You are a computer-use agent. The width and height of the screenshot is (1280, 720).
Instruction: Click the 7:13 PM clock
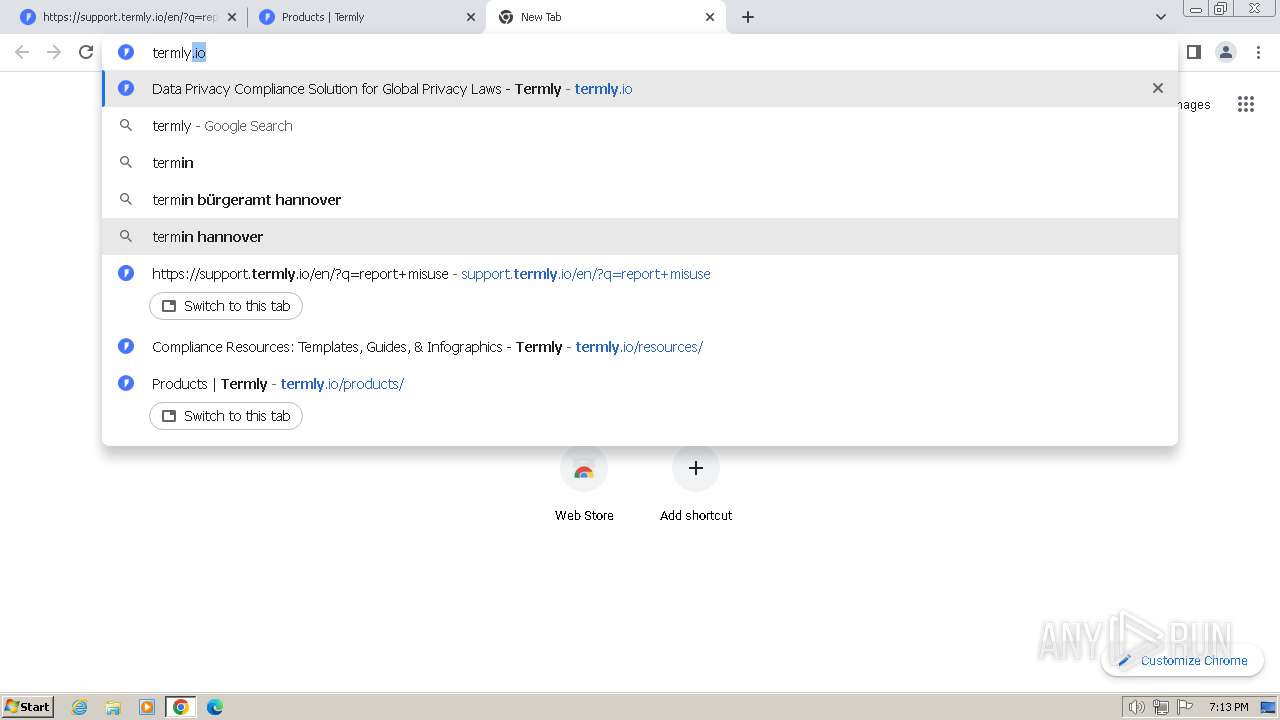(1228, 707)
